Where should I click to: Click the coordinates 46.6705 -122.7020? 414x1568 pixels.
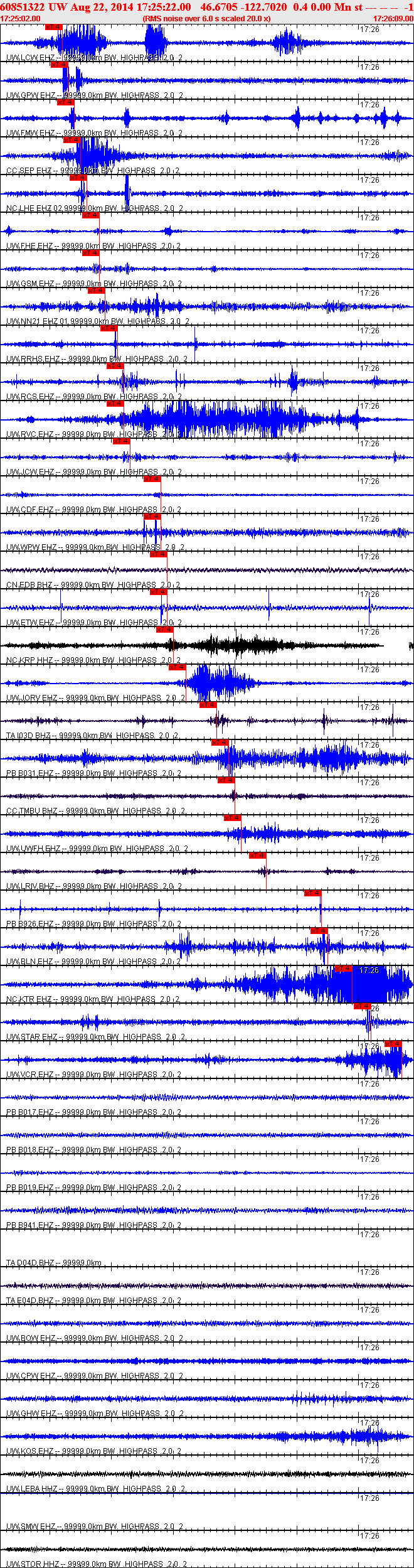pyautogui.click(x=243, y=7)
